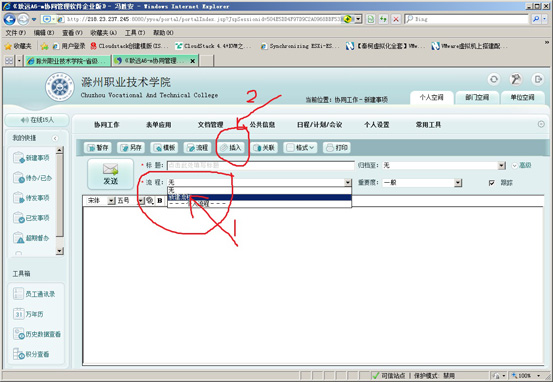
Task: Click the 暂存 save draft toolbar button
Action: 98,147
